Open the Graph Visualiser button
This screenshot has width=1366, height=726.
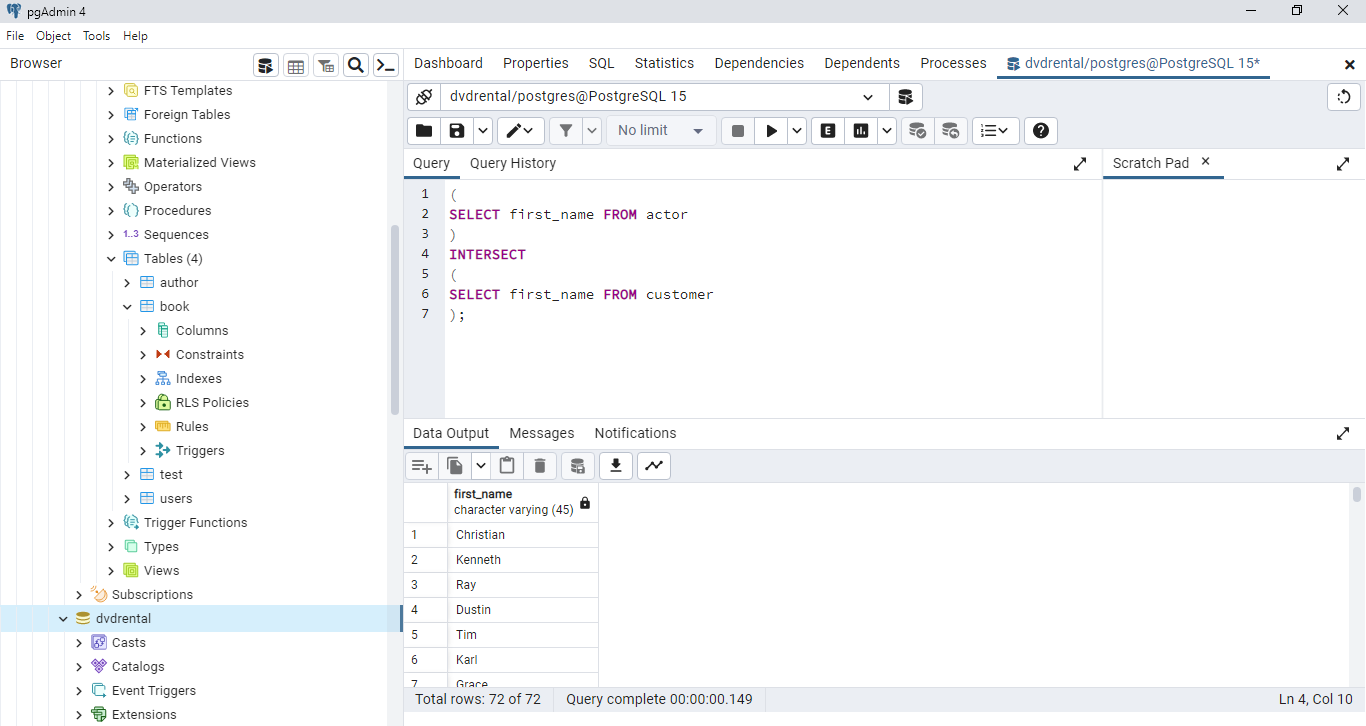(654, 466)
